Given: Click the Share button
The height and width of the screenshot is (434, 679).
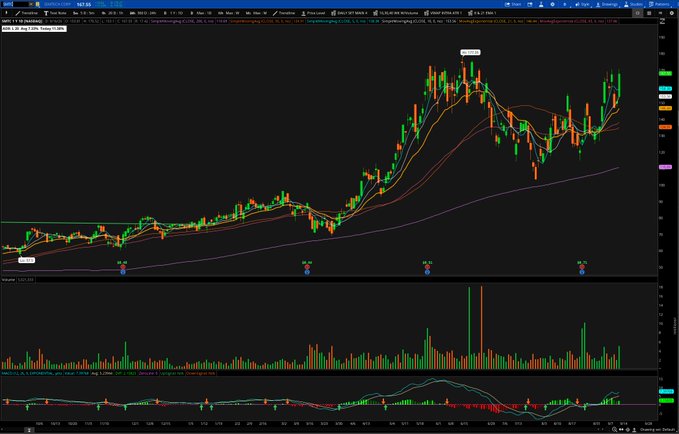Looking at the screenshot, I should (x=513, y=4).
